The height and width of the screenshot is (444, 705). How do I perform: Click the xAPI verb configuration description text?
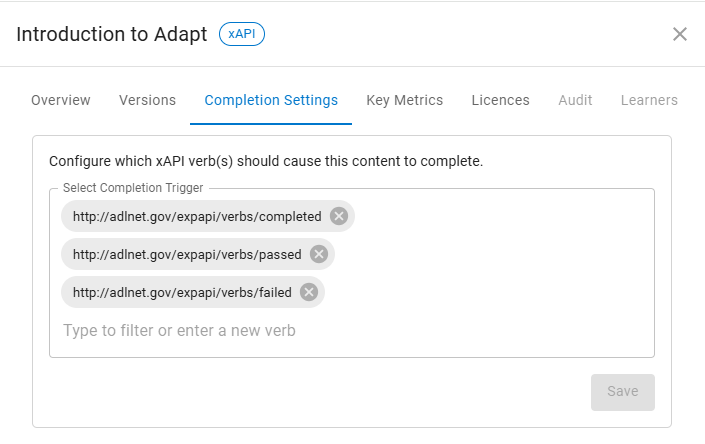(266, 160)
